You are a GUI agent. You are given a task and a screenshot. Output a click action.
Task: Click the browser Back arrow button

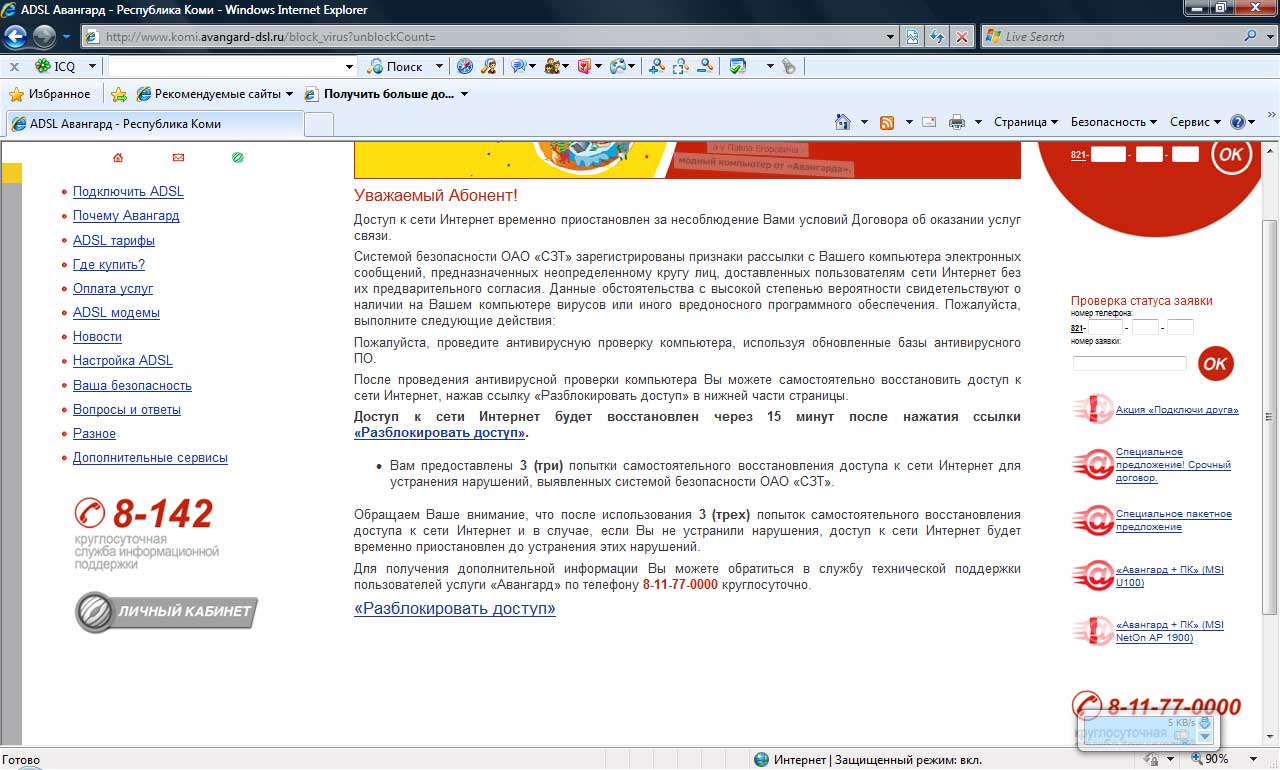click(x=16, y=37)
